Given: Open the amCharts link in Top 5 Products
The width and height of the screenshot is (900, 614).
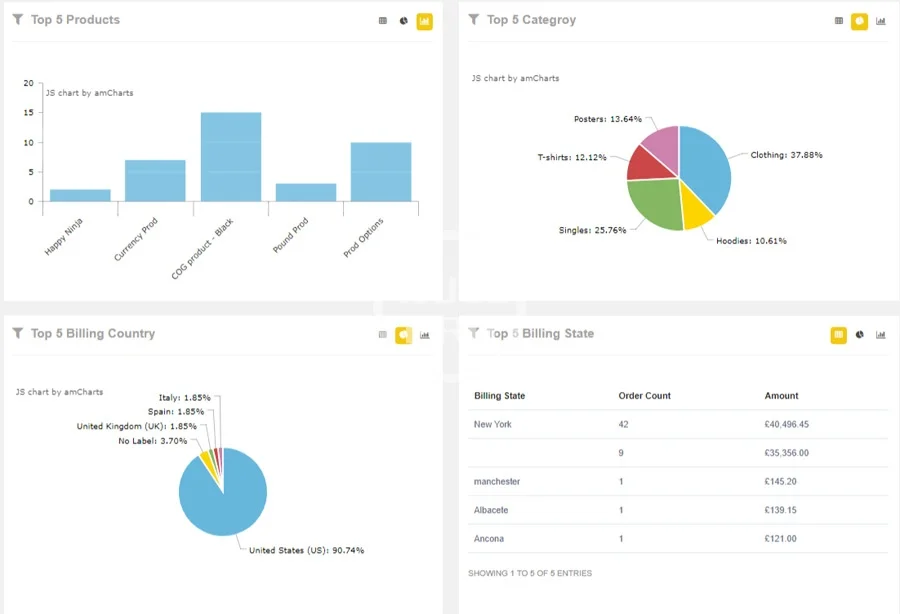Looking at the screenshot, I should coord(89,93).
